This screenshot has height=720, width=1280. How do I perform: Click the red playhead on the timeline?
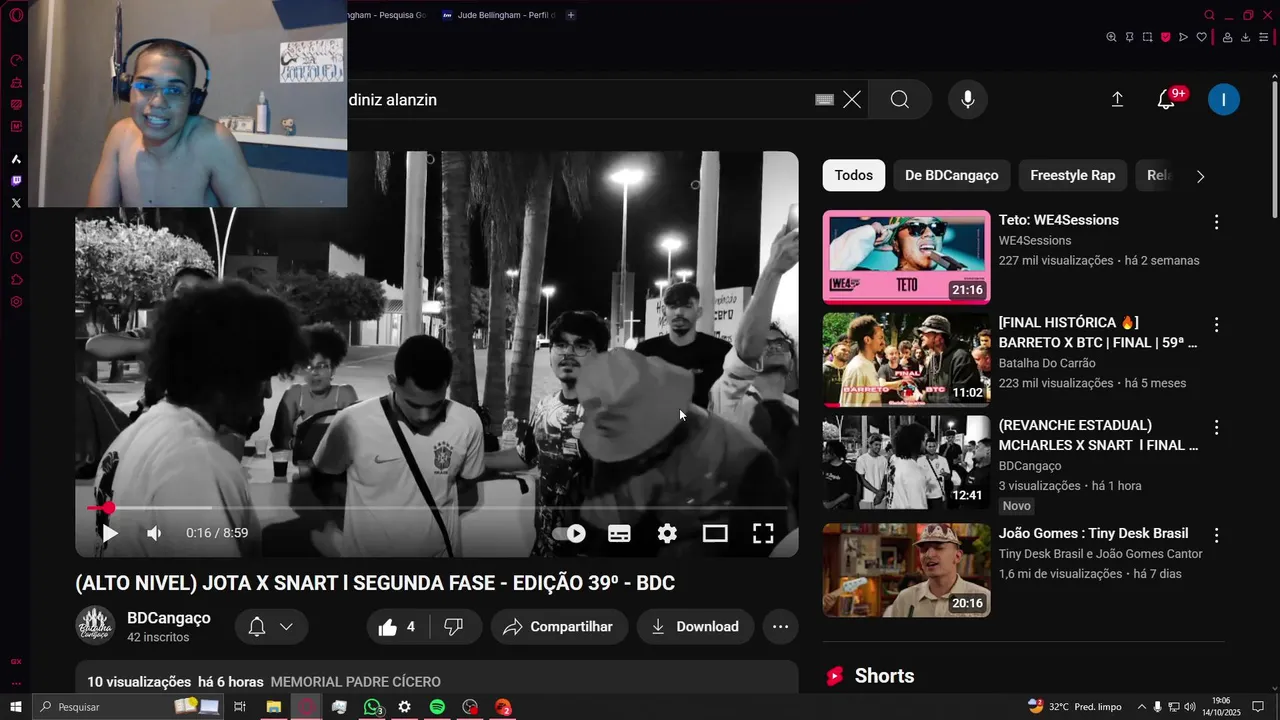108,508
